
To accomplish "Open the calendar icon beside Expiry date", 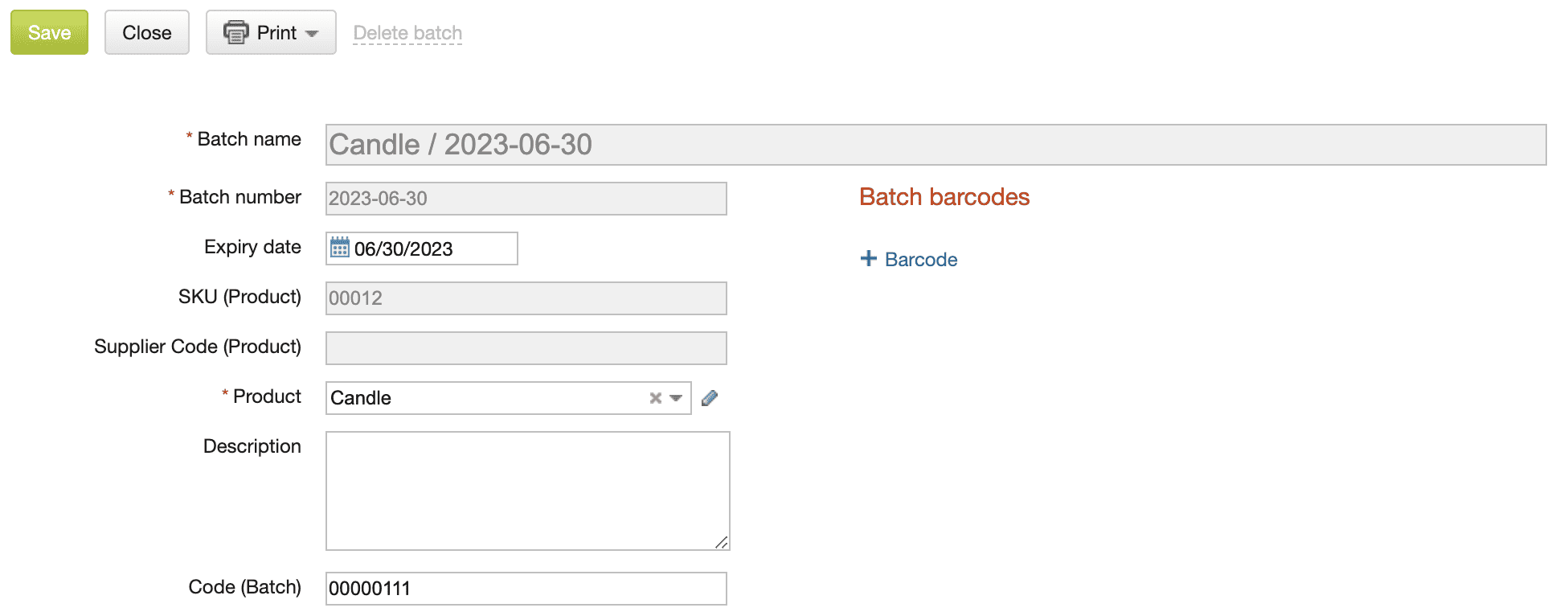I will pyautogui.click(x=342, y=248).
